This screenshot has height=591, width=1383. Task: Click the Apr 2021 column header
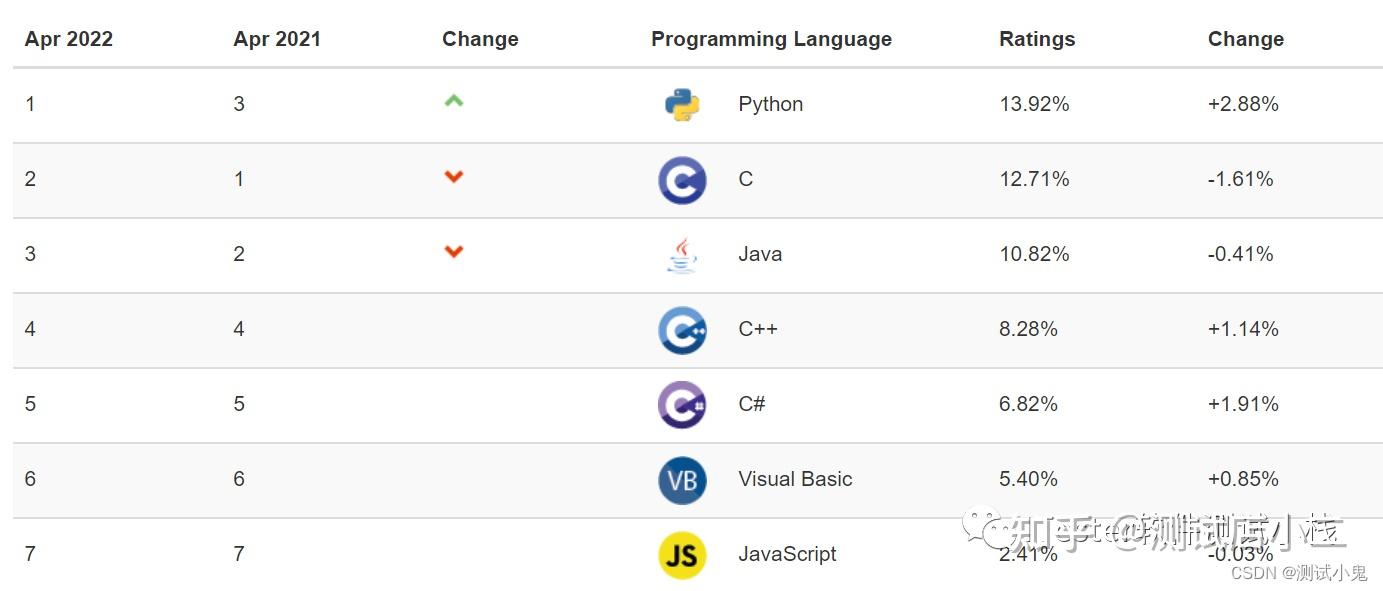click(x=277, y=39)
